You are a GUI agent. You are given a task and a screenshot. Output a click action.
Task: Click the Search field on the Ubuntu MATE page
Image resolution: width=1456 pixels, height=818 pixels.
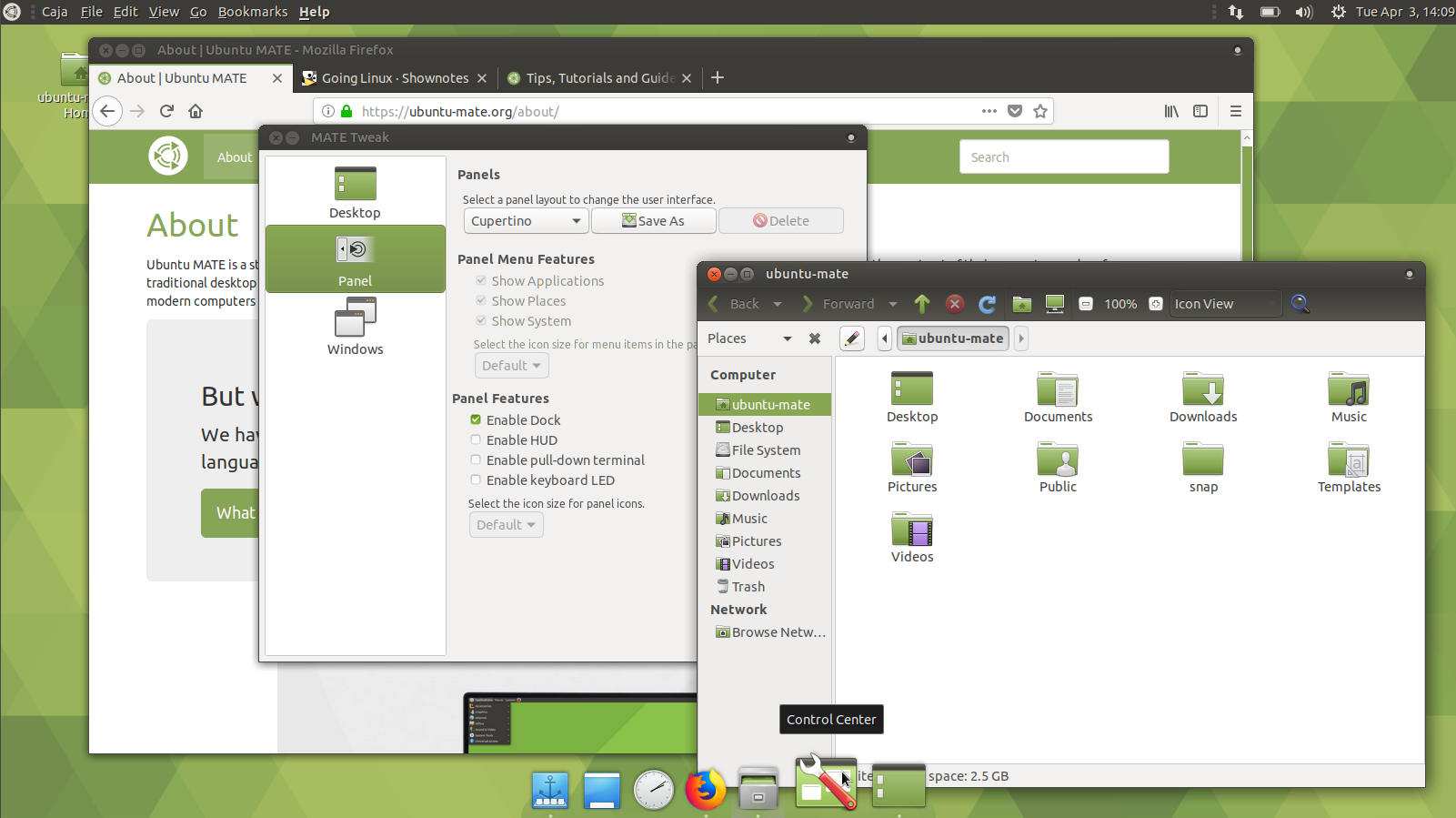coord(1064,157)
